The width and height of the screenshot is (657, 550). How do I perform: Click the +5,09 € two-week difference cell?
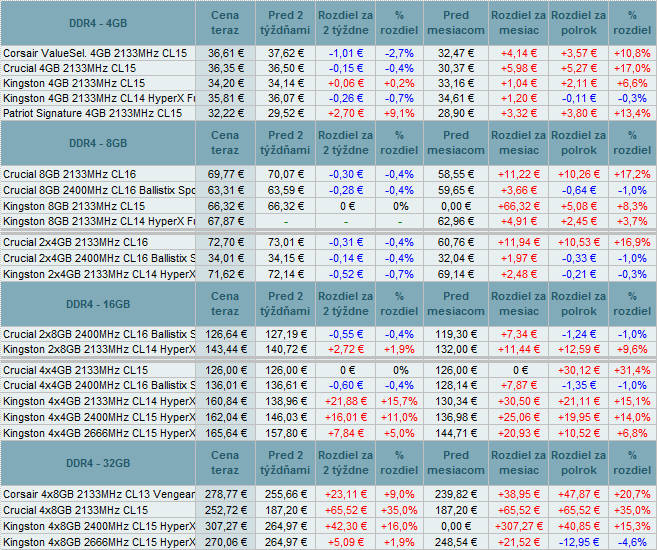346,542
